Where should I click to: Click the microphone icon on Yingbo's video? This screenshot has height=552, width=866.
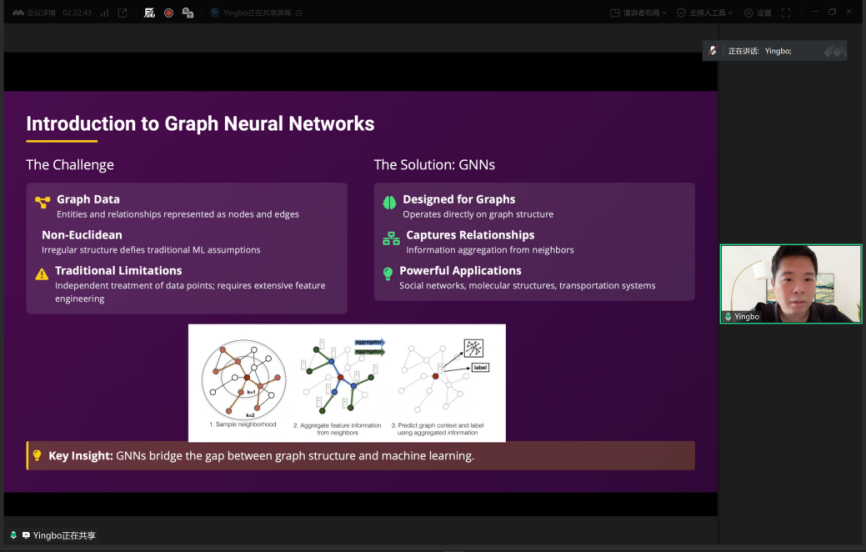tap(729, 316)
